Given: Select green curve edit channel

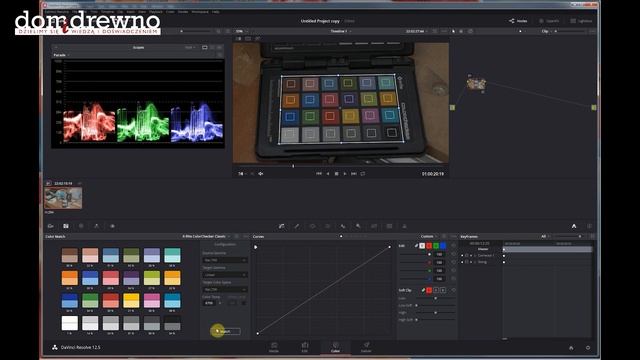Looking at the screenshot, I should pyautogui.click(x=436, y=246).
